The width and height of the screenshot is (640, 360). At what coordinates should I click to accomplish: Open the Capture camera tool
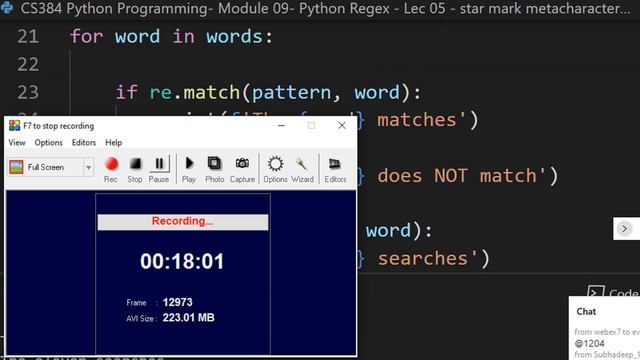pyautogui.click(x=242, y=169)
